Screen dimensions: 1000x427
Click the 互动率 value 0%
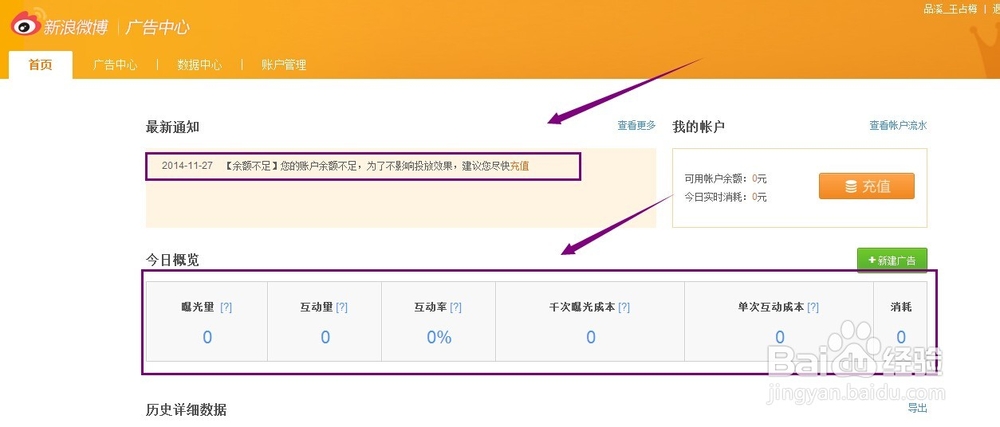[x=439, y=337]
